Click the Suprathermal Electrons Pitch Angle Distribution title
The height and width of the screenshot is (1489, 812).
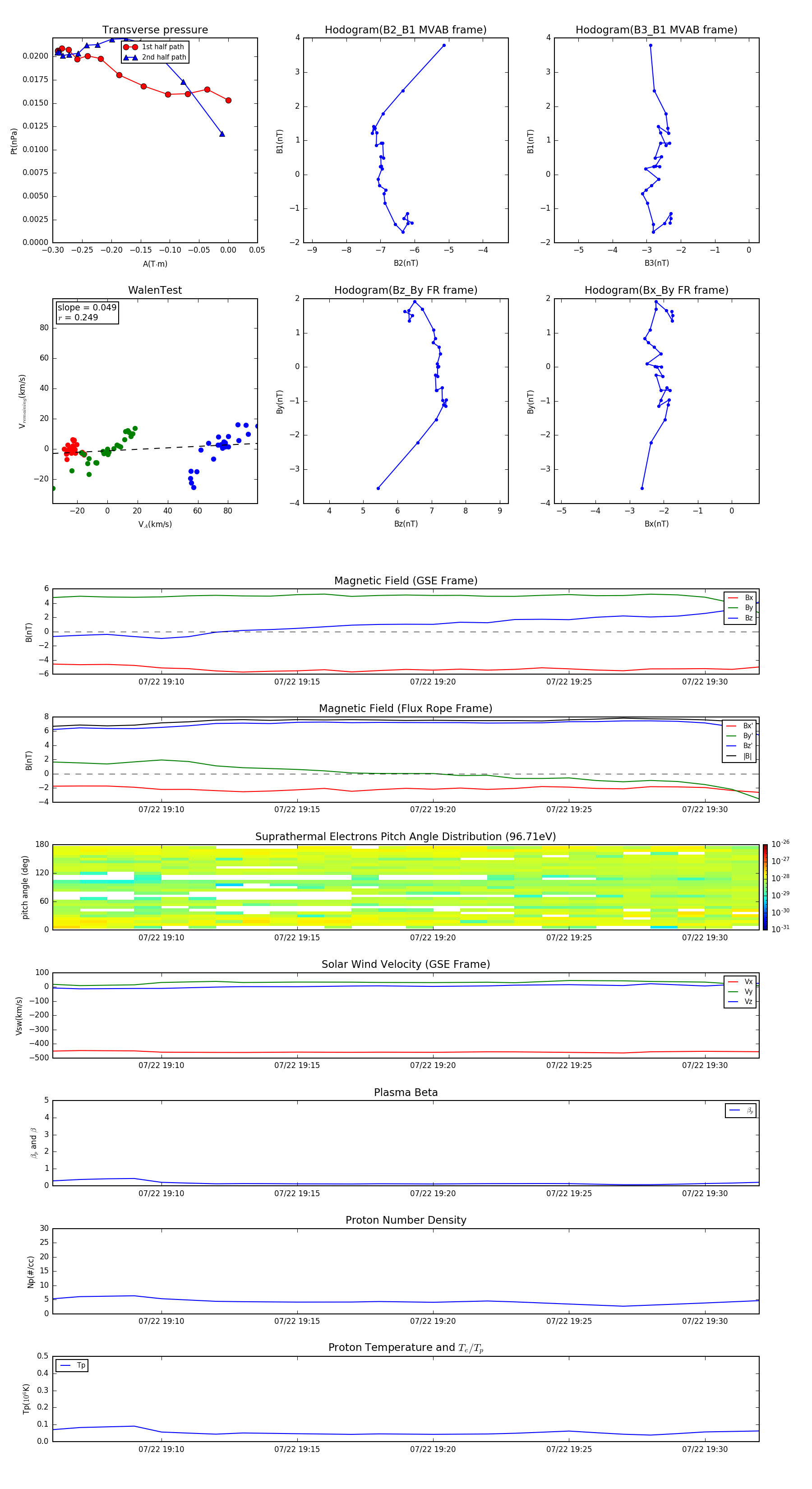click(406, 837)
